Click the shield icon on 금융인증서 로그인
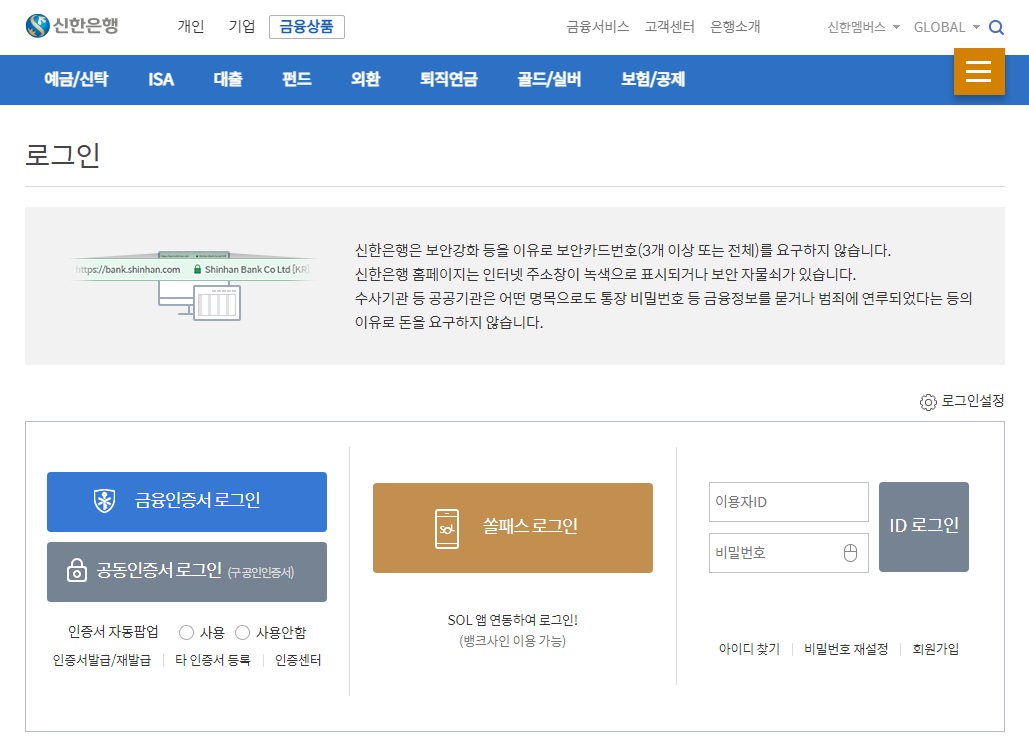This screenshot has height=751, width=1029. click(x=104, y=501)
